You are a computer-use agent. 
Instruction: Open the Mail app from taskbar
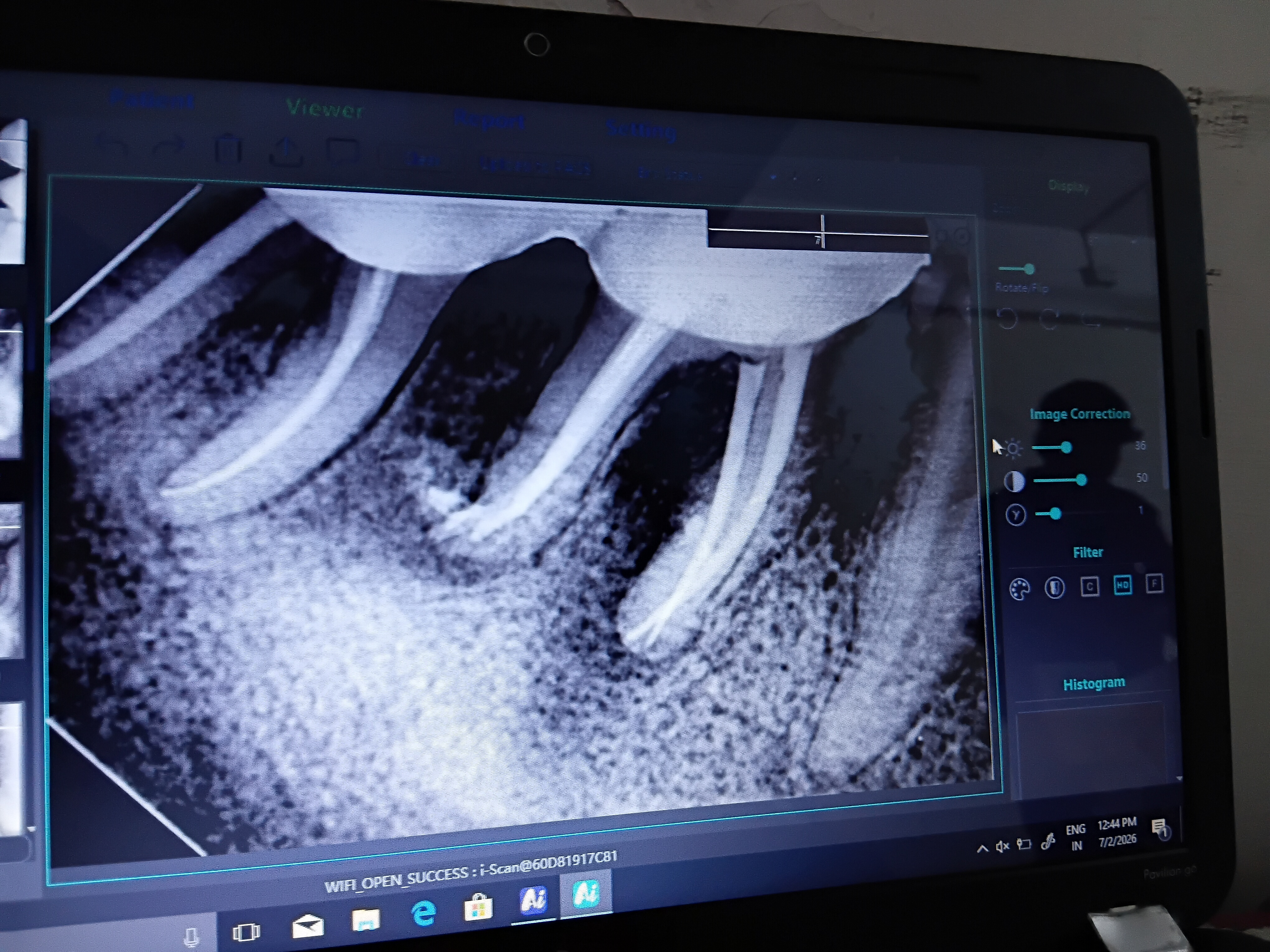[308, 926]
